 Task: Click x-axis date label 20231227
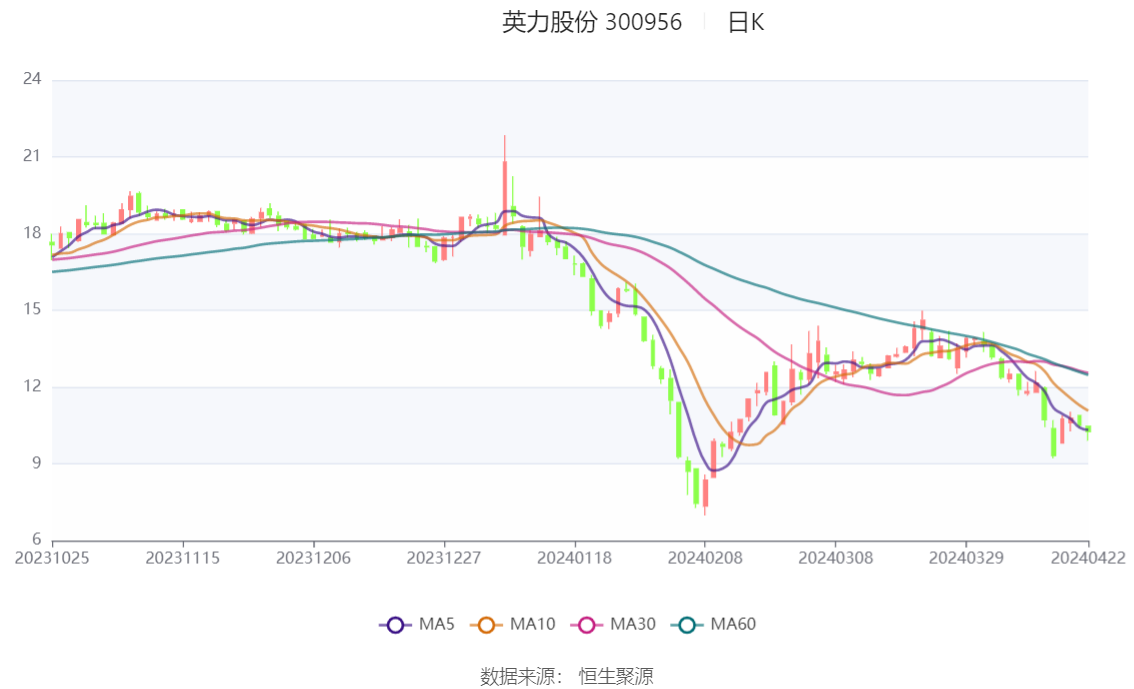443,558
